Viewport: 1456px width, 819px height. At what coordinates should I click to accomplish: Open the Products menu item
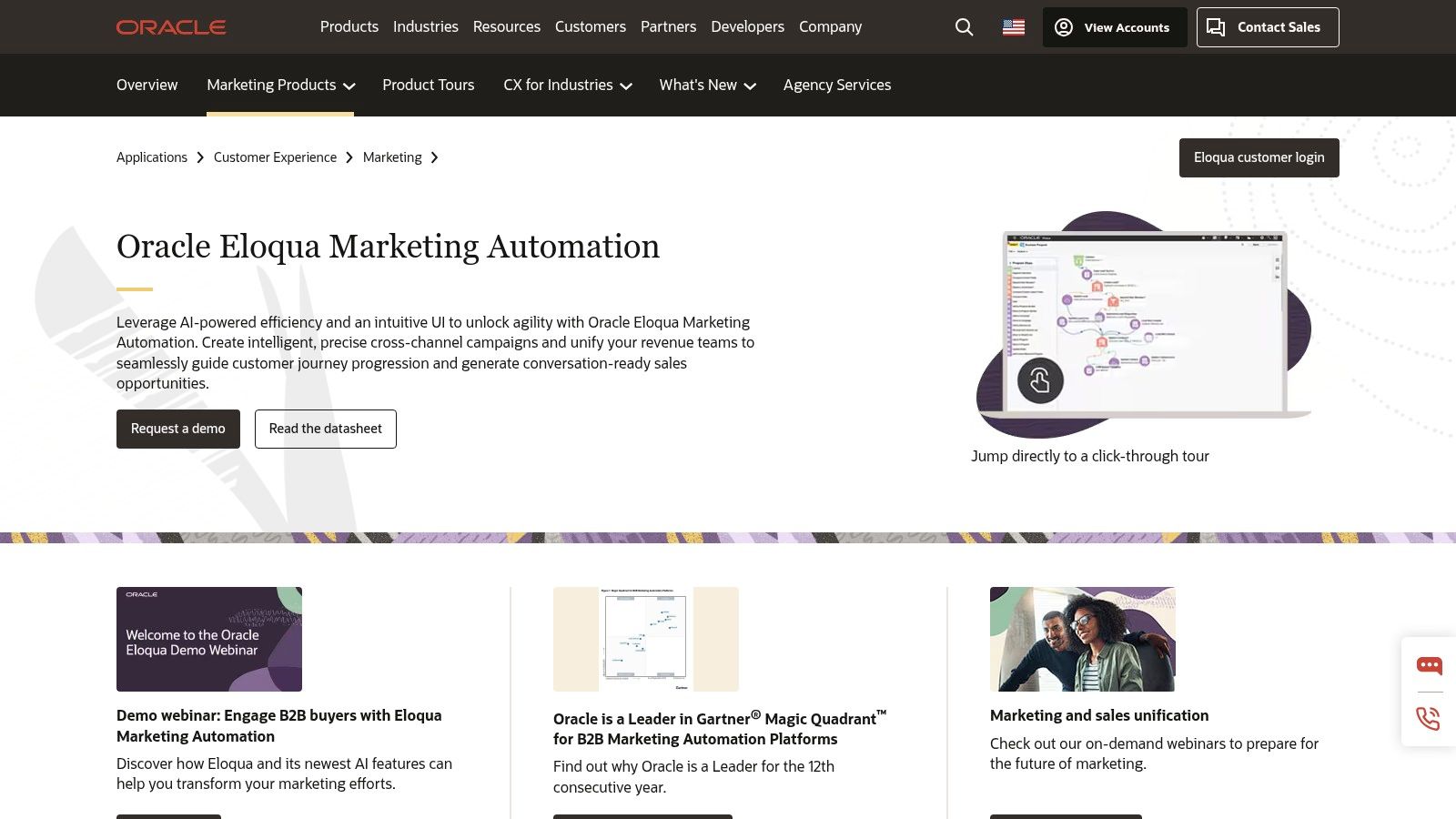pos(349,26)
